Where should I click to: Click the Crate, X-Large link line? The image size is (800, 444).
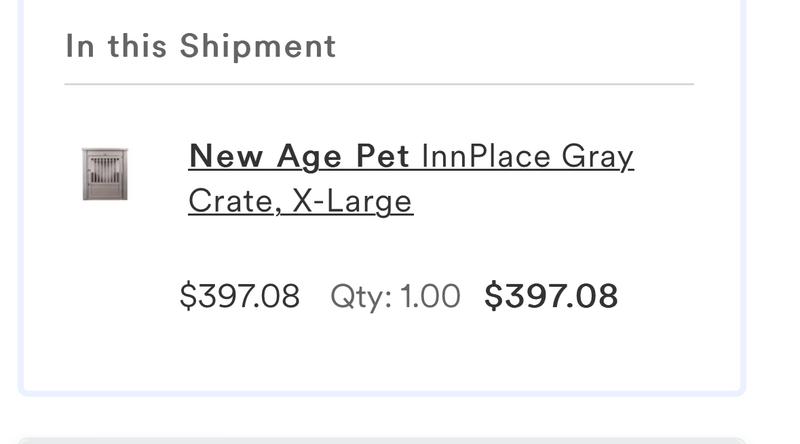(x=300, y=201)
